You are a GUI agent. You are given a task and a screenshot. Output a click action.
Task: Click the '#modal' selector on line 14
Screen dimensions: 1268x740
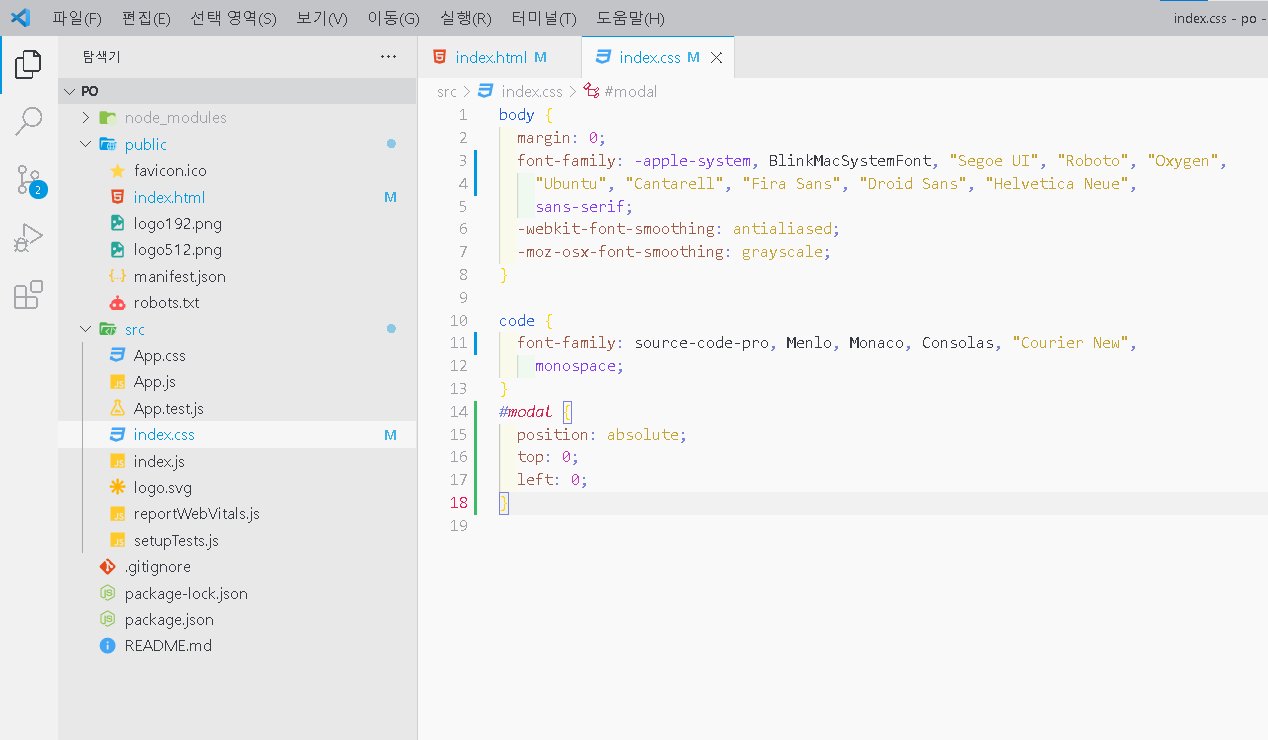[525, 412]
